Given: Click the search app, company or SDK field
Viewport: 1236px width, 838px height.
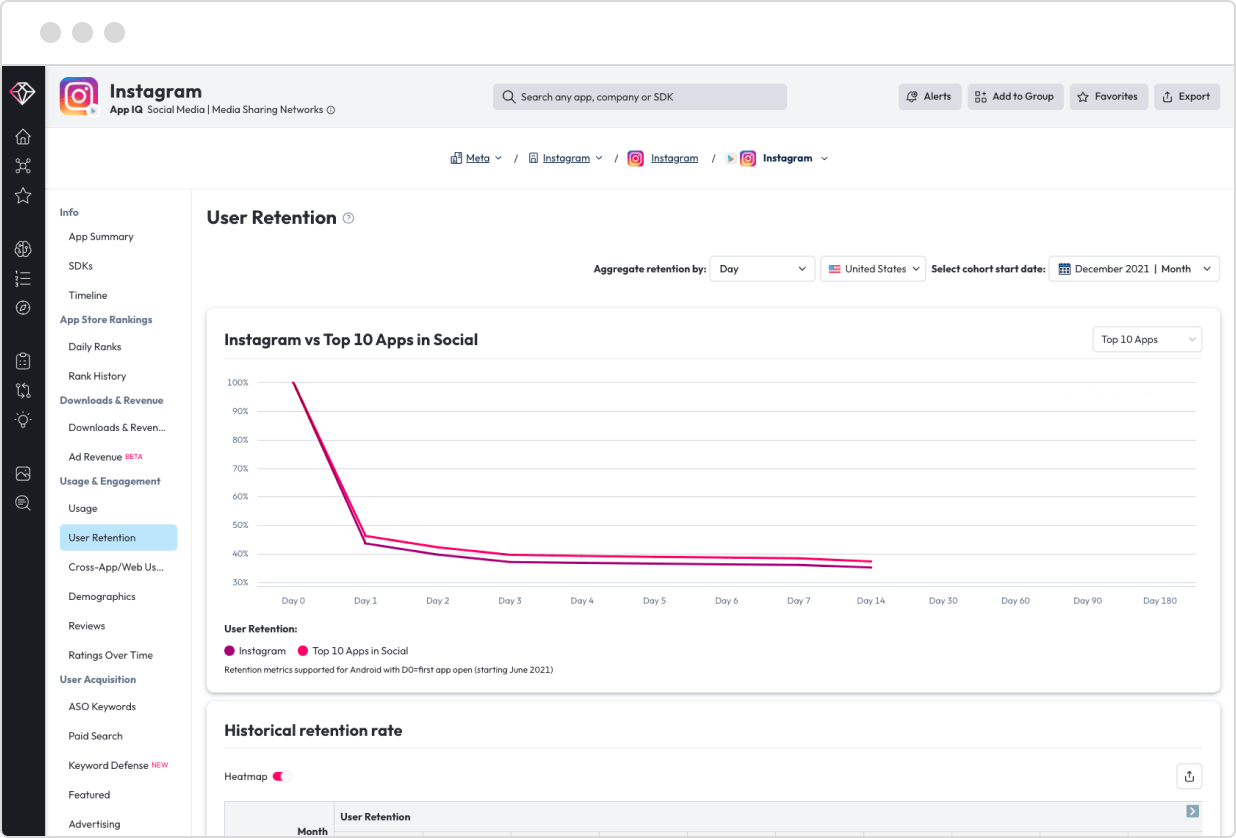Looking at the screenshot, I should [x=640, y=97].
